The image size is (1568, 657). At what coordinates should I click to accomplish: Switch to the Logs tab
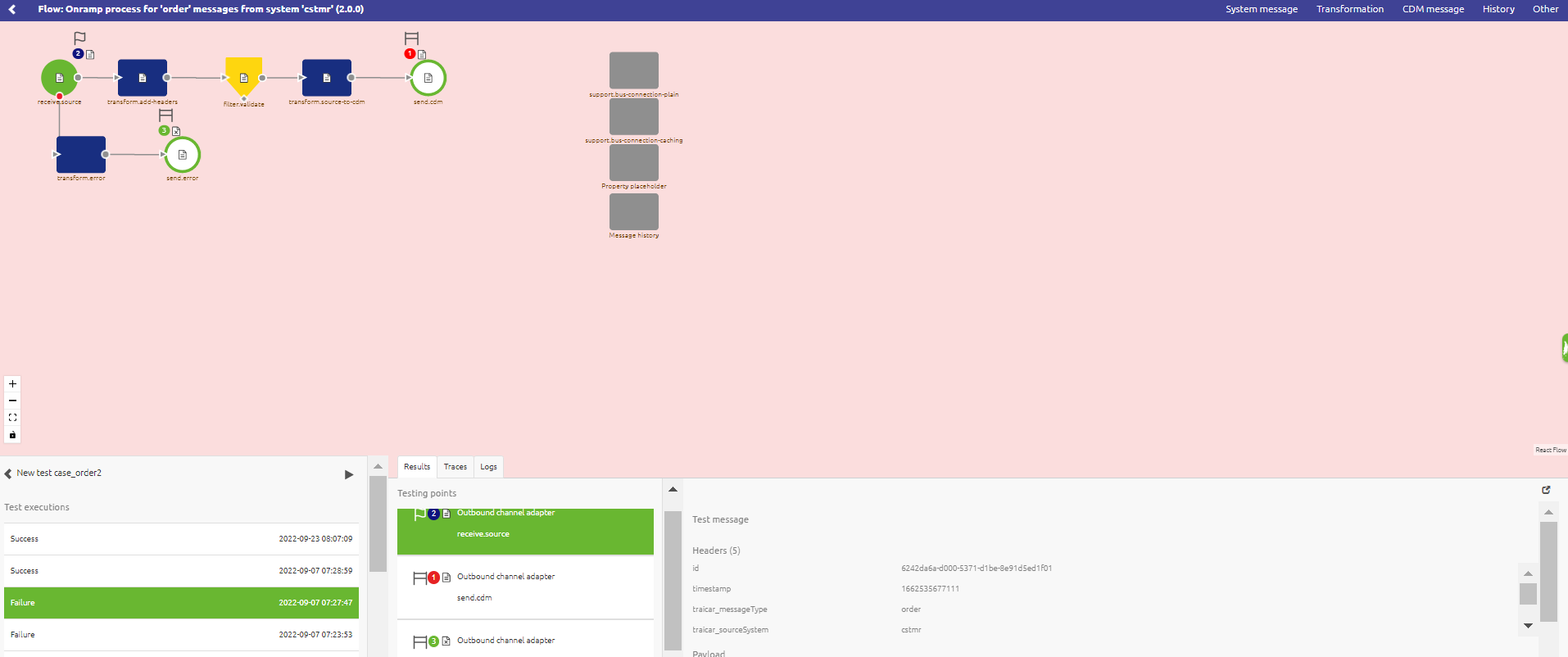point(488,467)
